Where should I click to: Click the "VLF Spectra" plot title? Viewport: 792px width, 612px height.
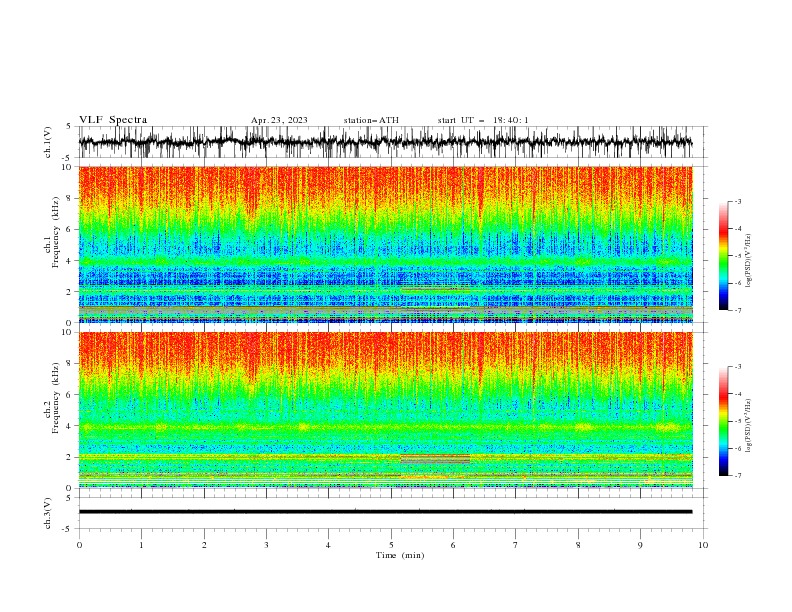[x=113, y=120]
